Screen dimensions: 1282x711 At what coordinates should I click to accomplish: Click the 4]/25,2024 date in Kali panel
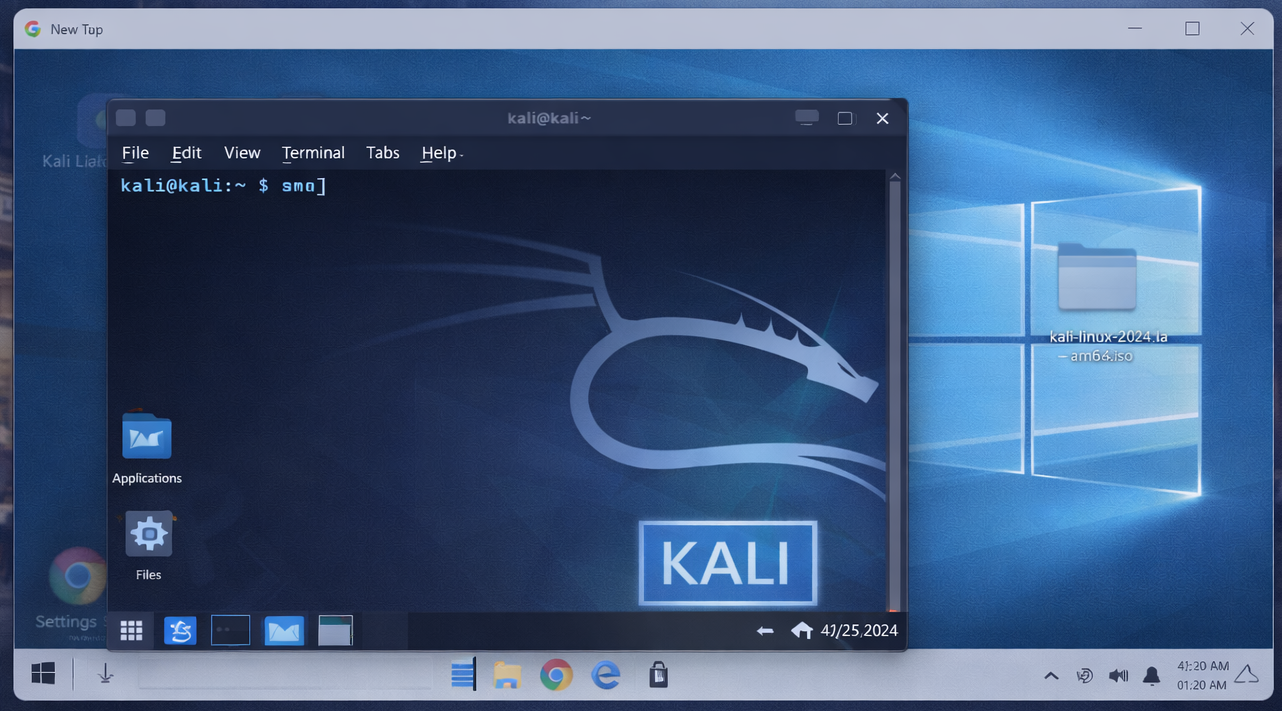(x=859, y=631)
